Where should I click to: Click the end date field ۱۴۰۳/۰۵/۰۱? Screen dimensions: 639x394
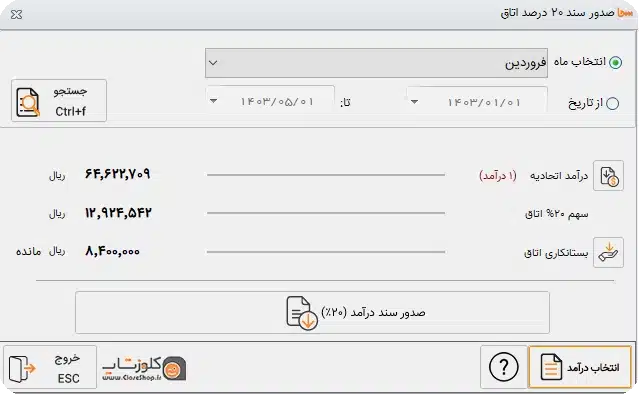pyautogui.click(x=270, y=101)
